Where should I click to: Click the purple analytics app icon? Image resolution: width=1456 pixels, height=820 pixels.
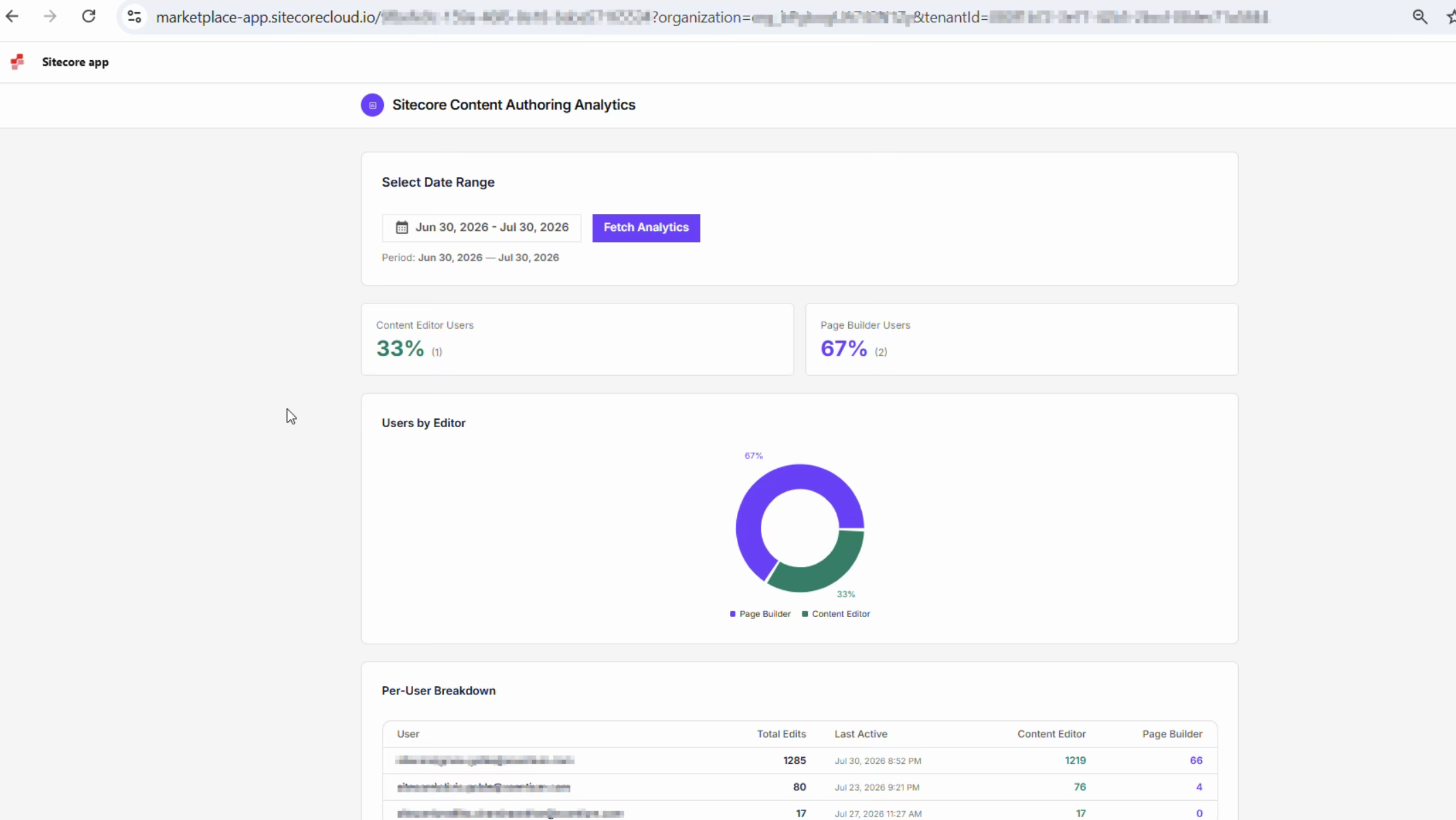(x=372, y=105)
